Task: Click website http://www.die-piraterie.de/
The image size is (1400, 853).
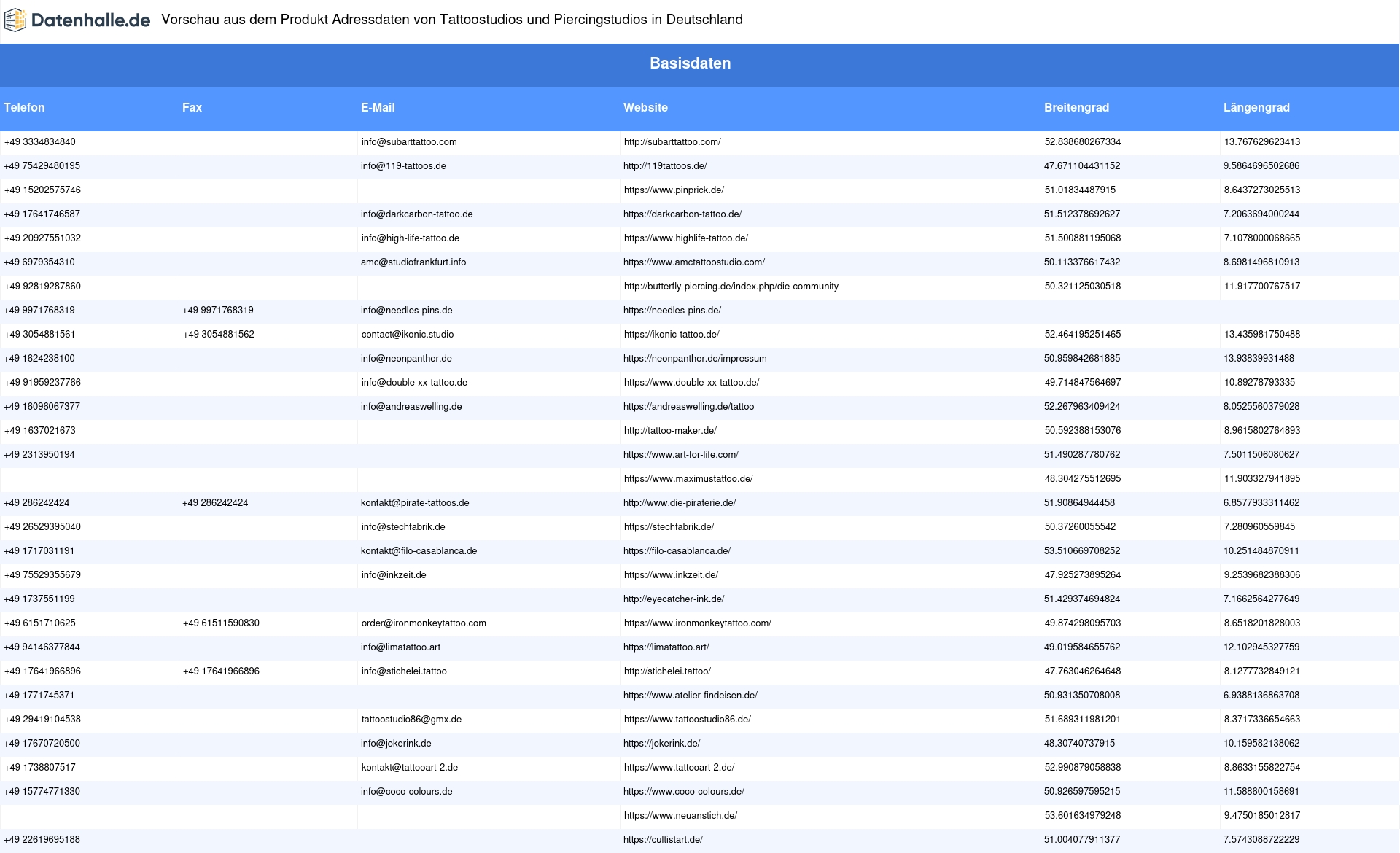Action: pos(680,503)
